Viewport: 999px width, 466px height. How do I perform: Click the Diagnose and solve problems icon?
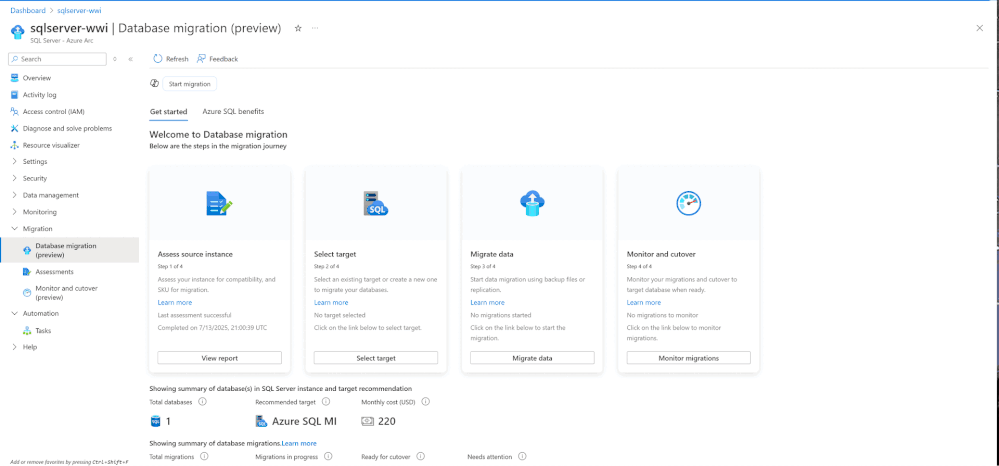click(x=15, y=128)
